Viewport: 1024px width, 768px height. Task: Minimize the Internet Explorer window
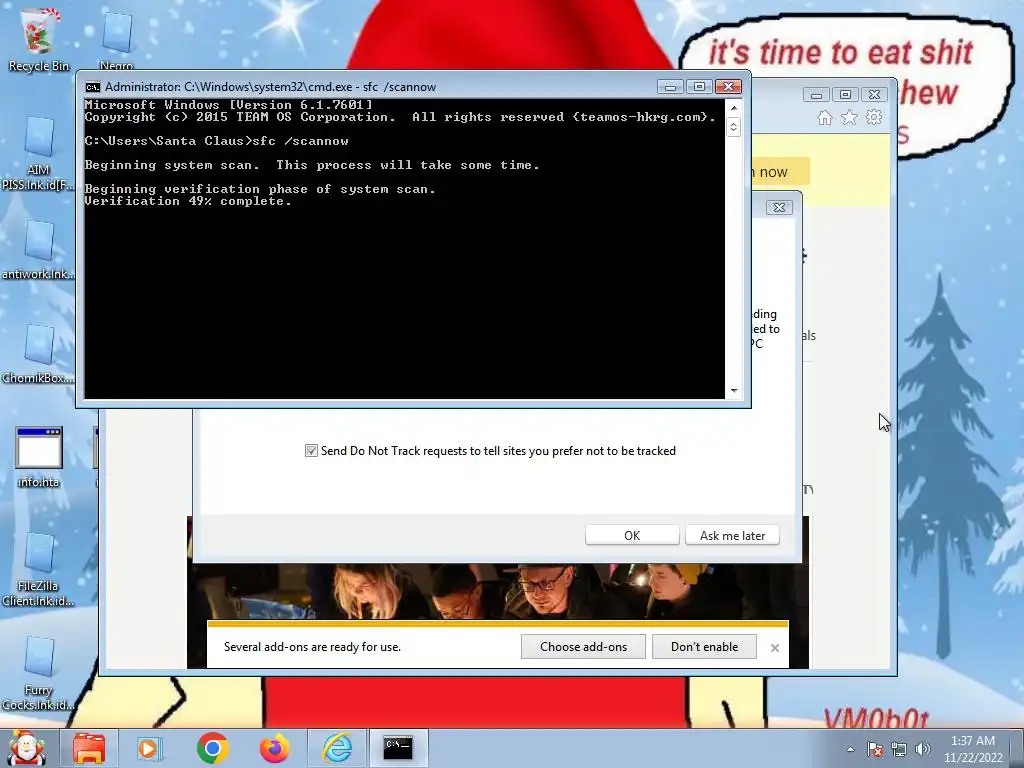pyautogui.click(x=816, y=95)
